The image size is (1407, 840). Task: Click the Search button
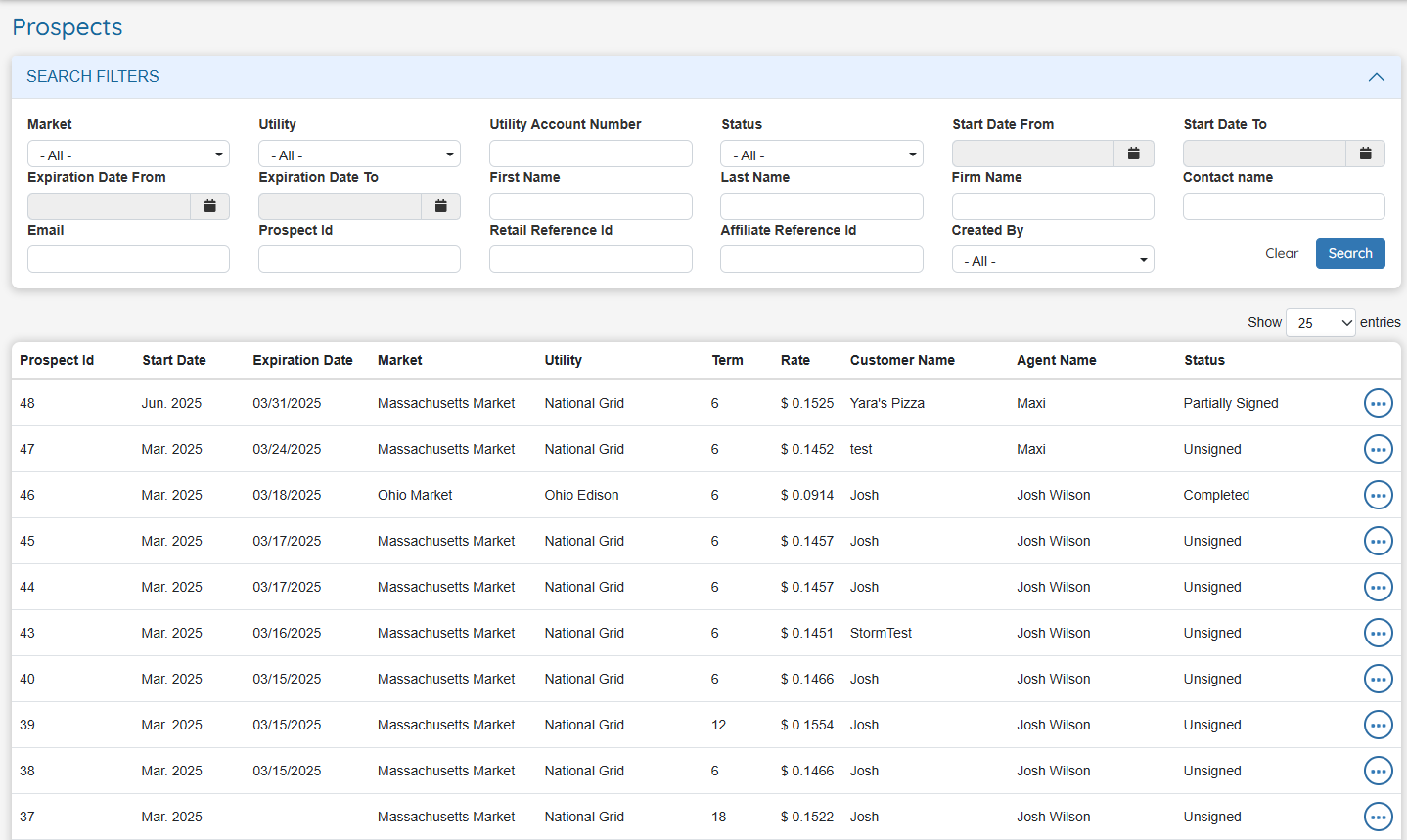(1350, 253)
